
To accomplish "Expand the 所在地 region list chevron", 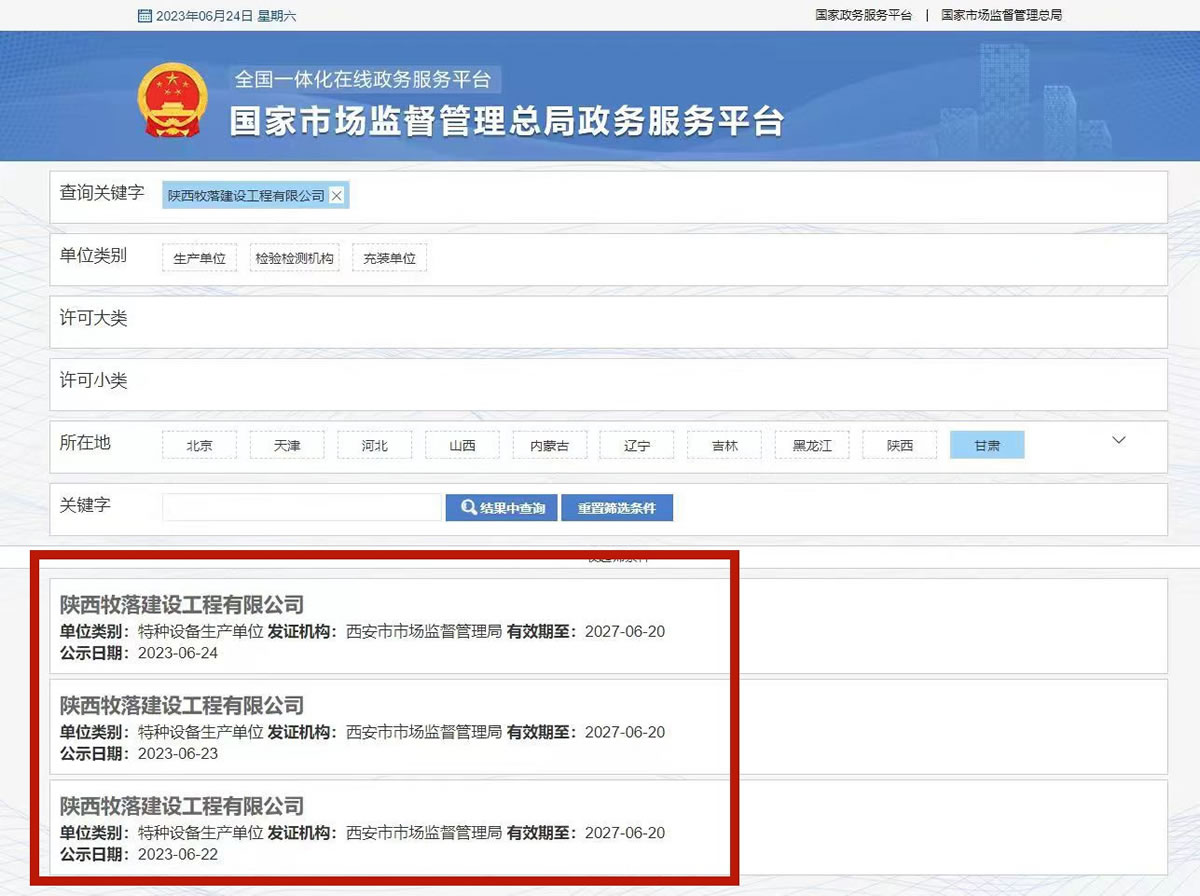I will tap(1119, 440).
